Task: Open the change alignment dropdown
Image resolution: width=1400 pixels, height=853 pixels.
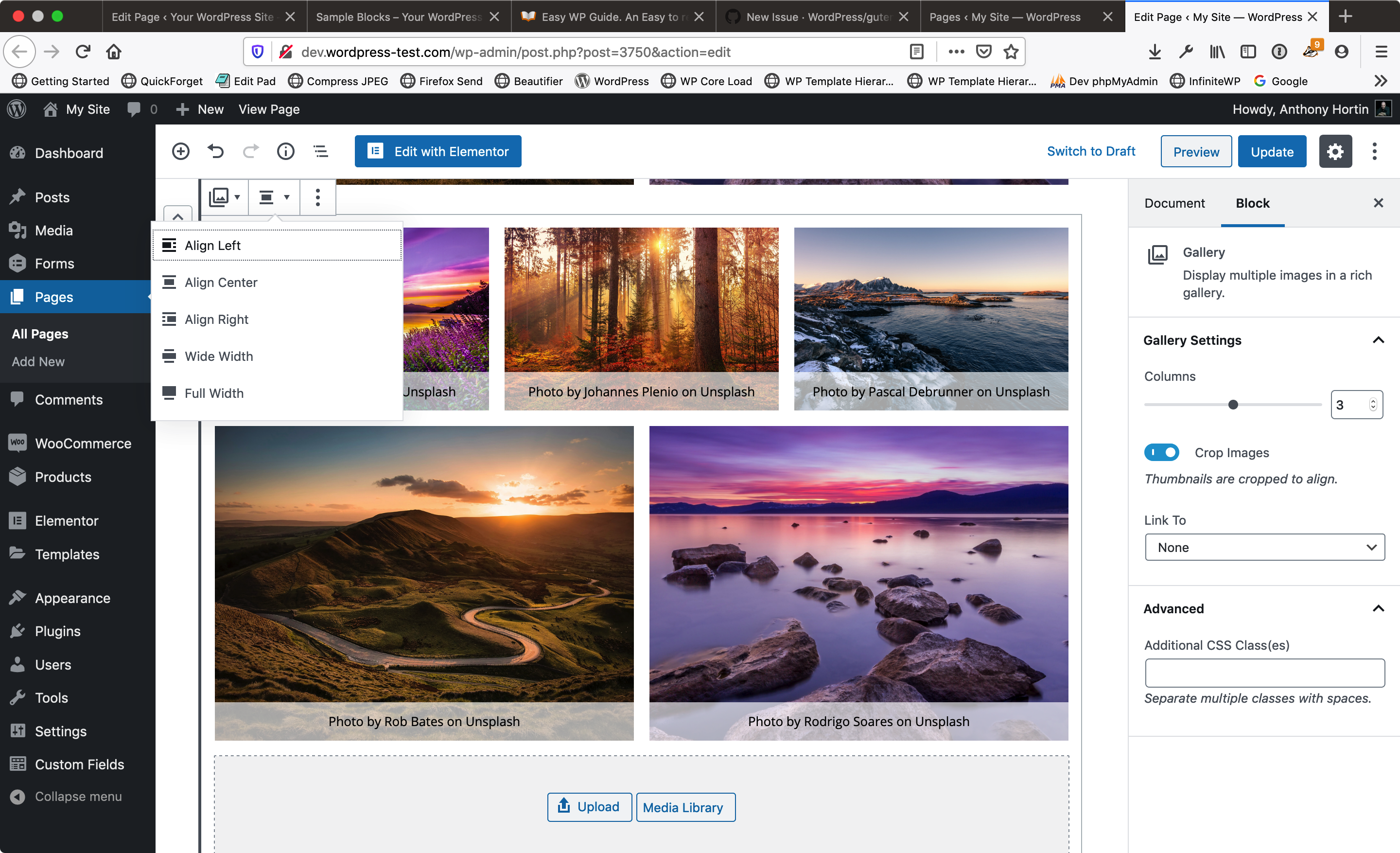Action: pyautogui.click(x=274, y=197)
